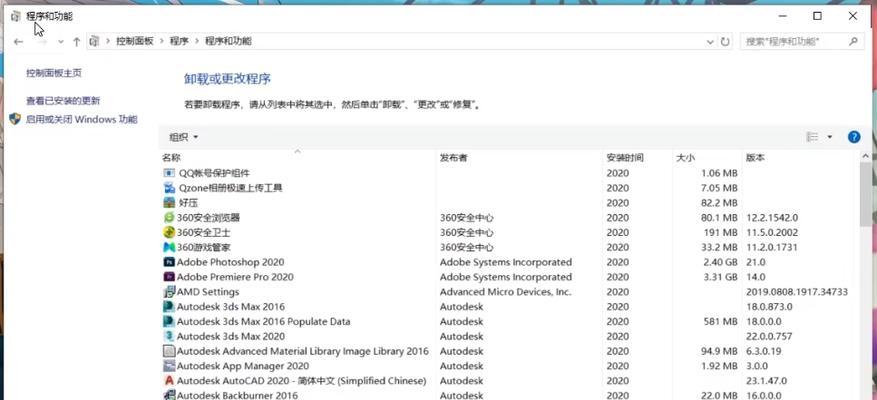The image size is (877, 400).
Task: Click the 搜索"程序和功能" search box
Action: pos(802,41)
